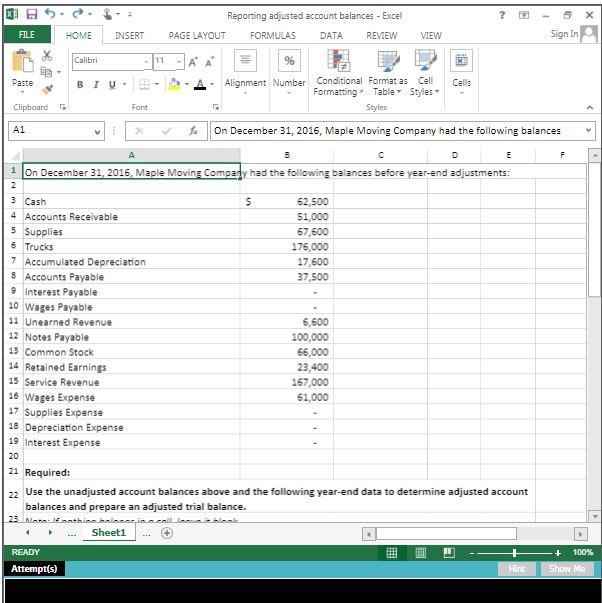This screenshot has height=603, width=602.
Task: Open the borders dropdown arrow
Action: 157,84
